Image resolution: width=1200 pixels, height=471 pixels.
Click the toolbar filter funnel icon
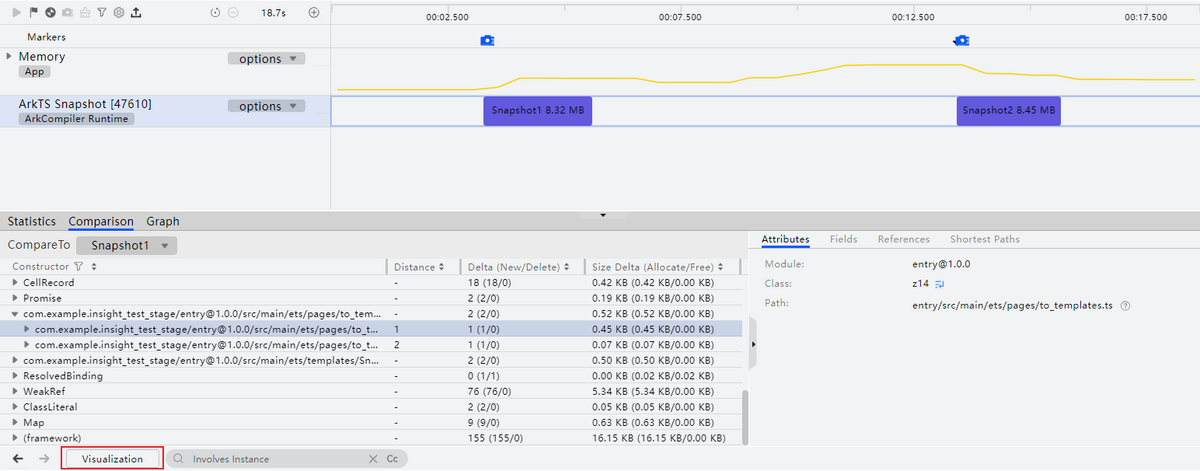click(x=102, y=13)
